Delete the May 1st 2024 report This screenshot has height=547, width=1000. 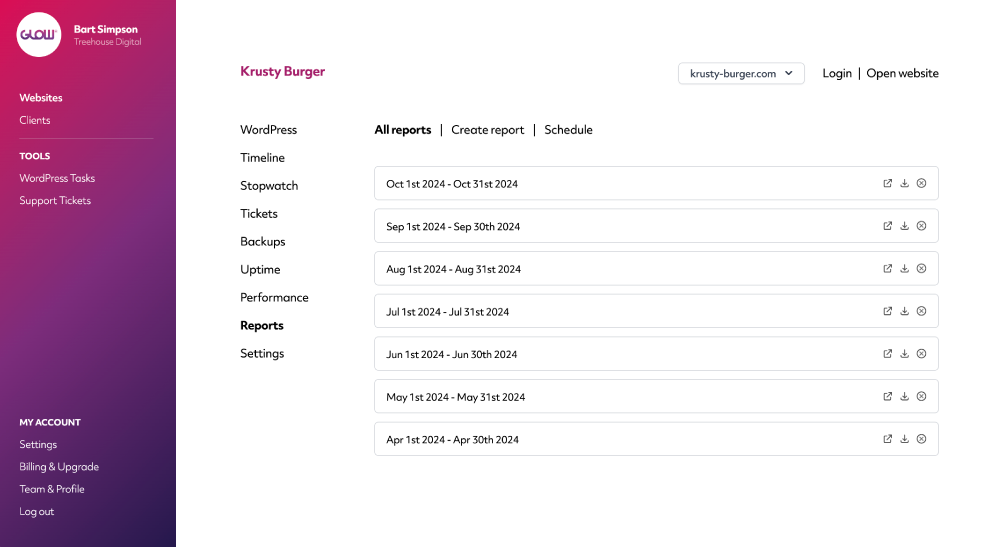(x=922, y=397)
